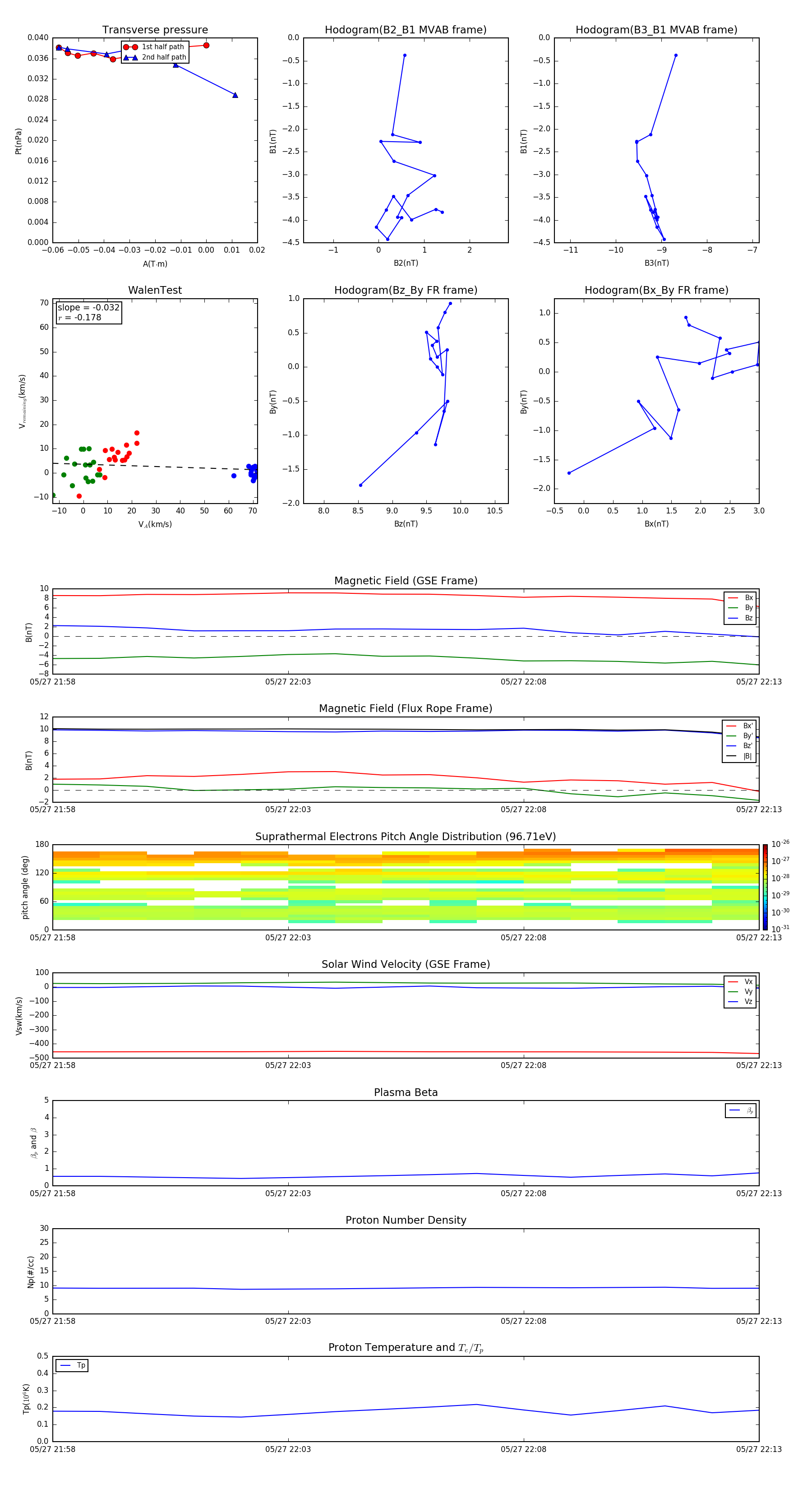
Task: Click the pitch angle color scale bar
Action: point(765,887)
